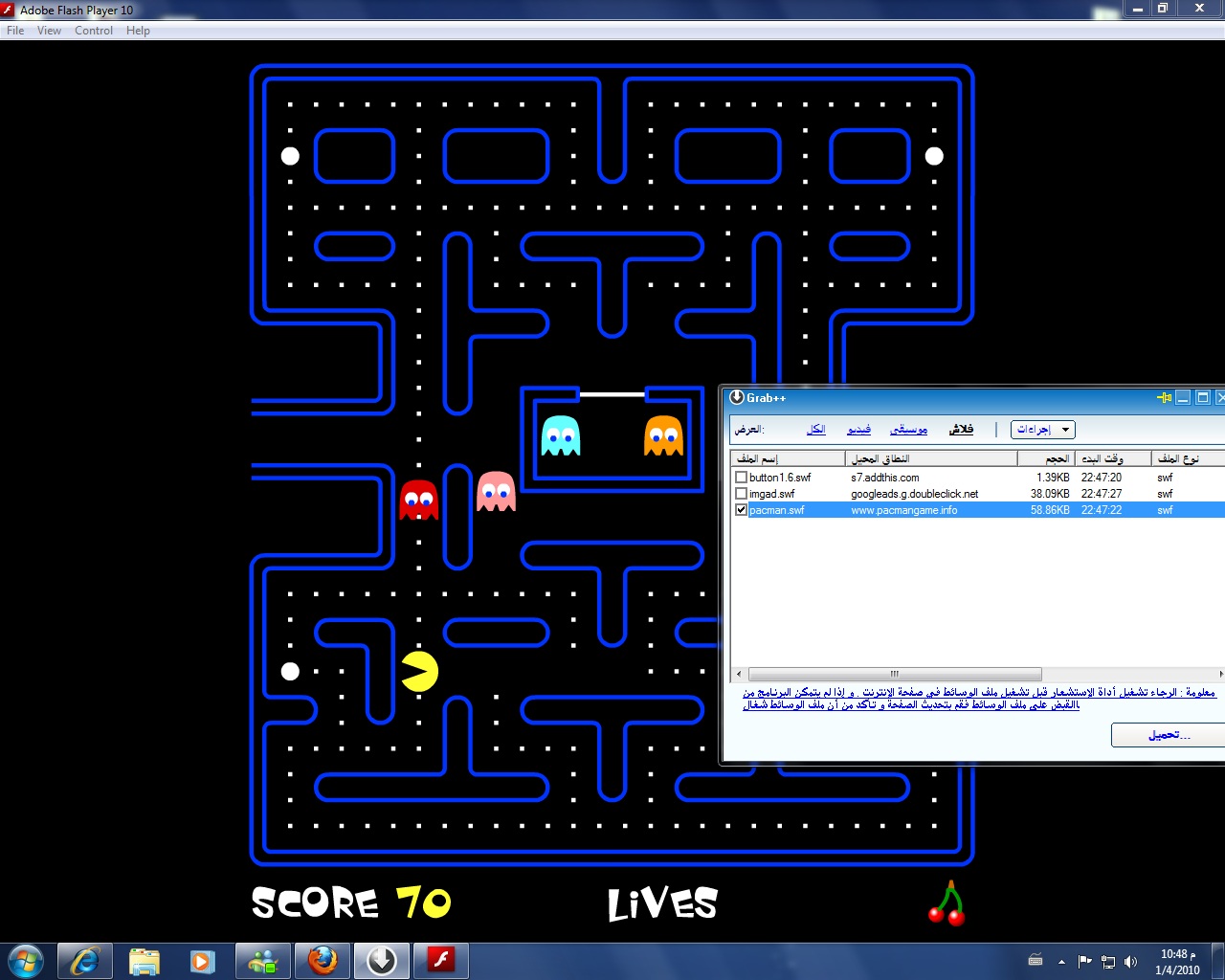Screen dimensions: 1225x980
Task: Click the cherry icon beside LIVES
Action: (x=947, y=903)
